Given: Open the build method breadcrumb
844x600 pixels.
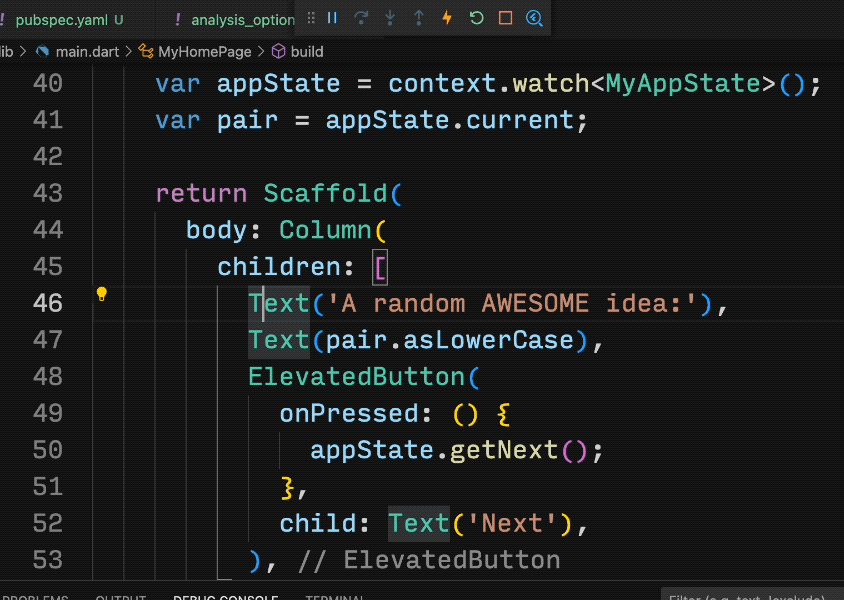Looking at the screenshot, I should [307, 52].
